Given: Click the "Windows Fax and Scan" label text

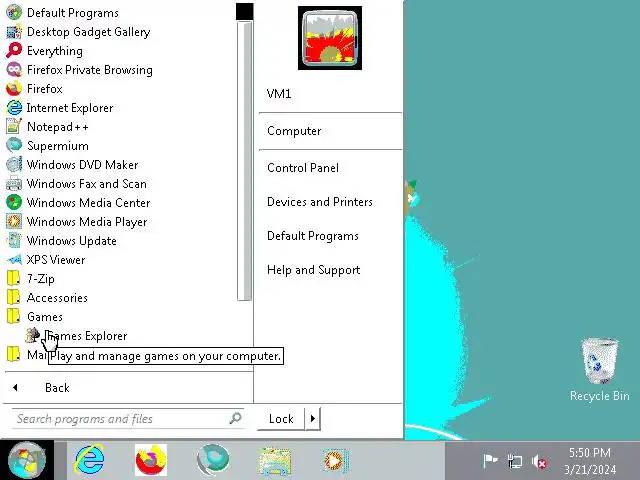Looking at the screenshot, I should 87,184.
